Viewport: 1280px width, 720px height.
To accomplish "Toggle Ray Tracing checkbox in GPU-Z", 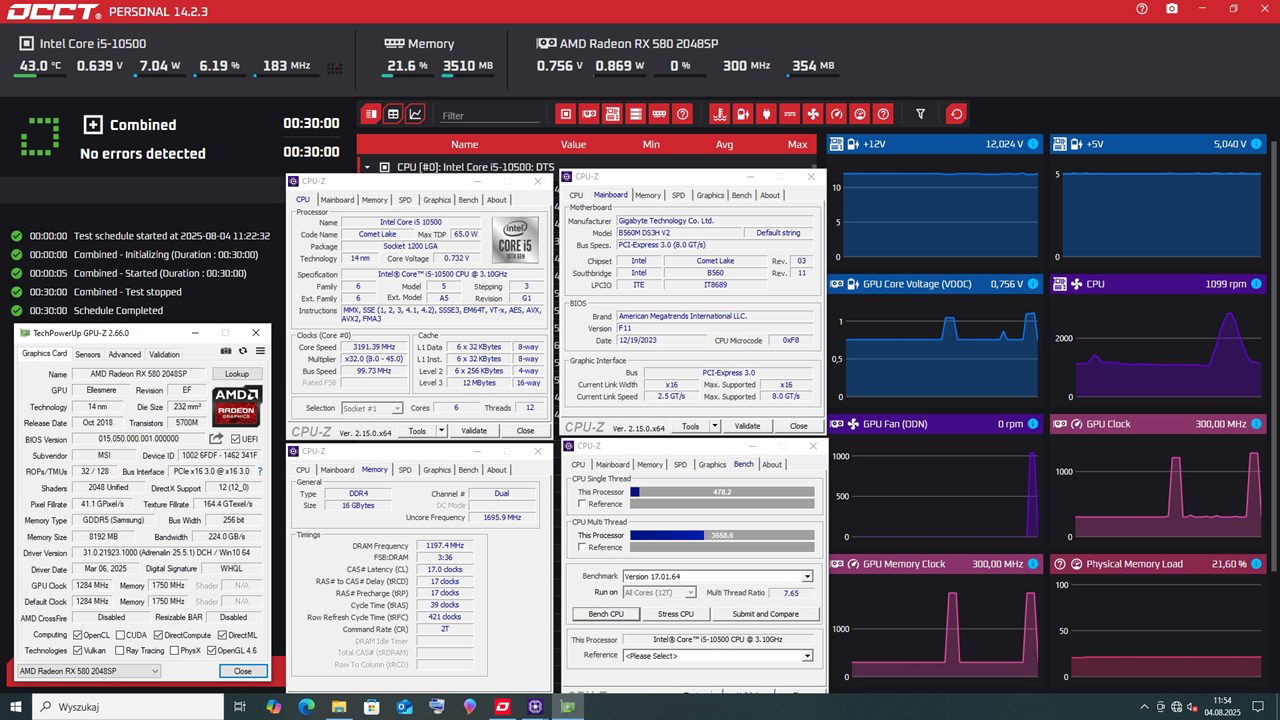I will (x=120, y=651).
